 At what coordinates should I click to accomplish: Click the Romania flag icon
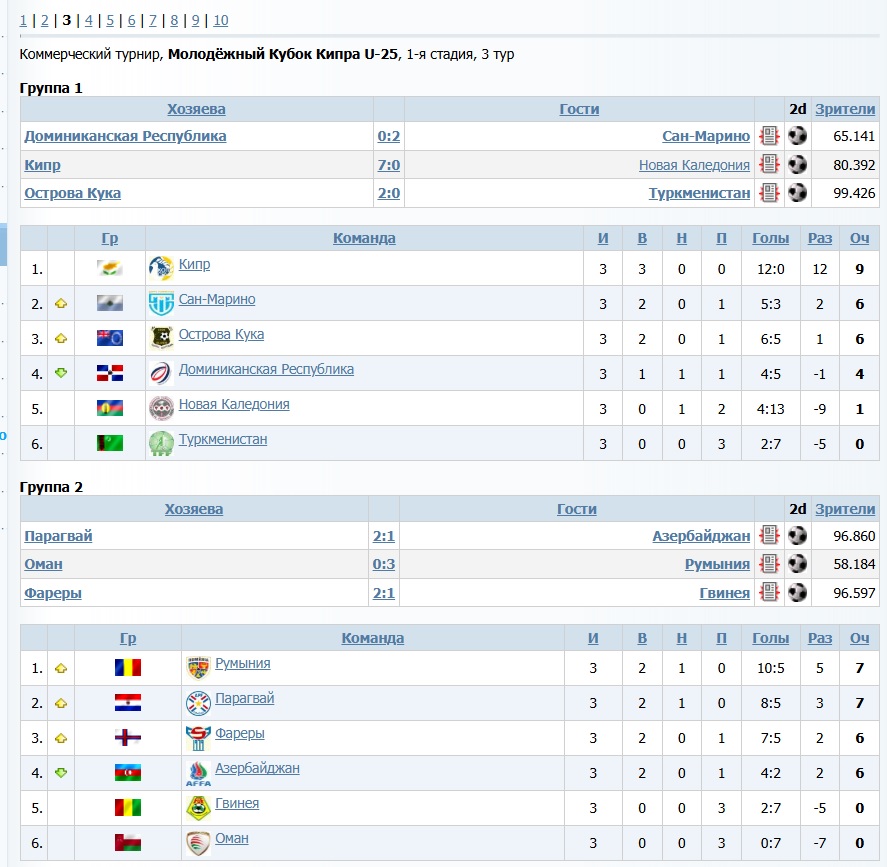coord(128,667)
